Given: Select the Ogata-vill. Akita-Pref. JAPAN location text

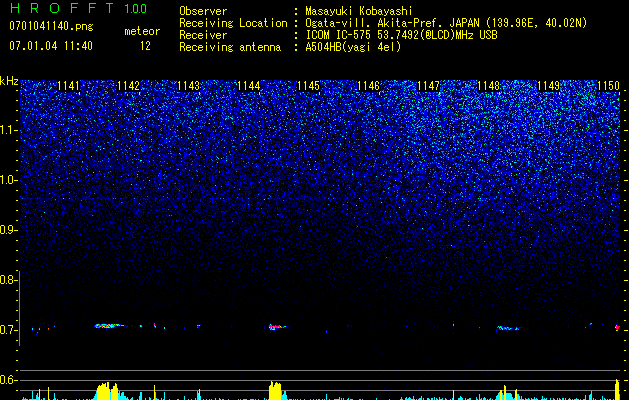Looking at the screenshot, I should tap(446, 23).
